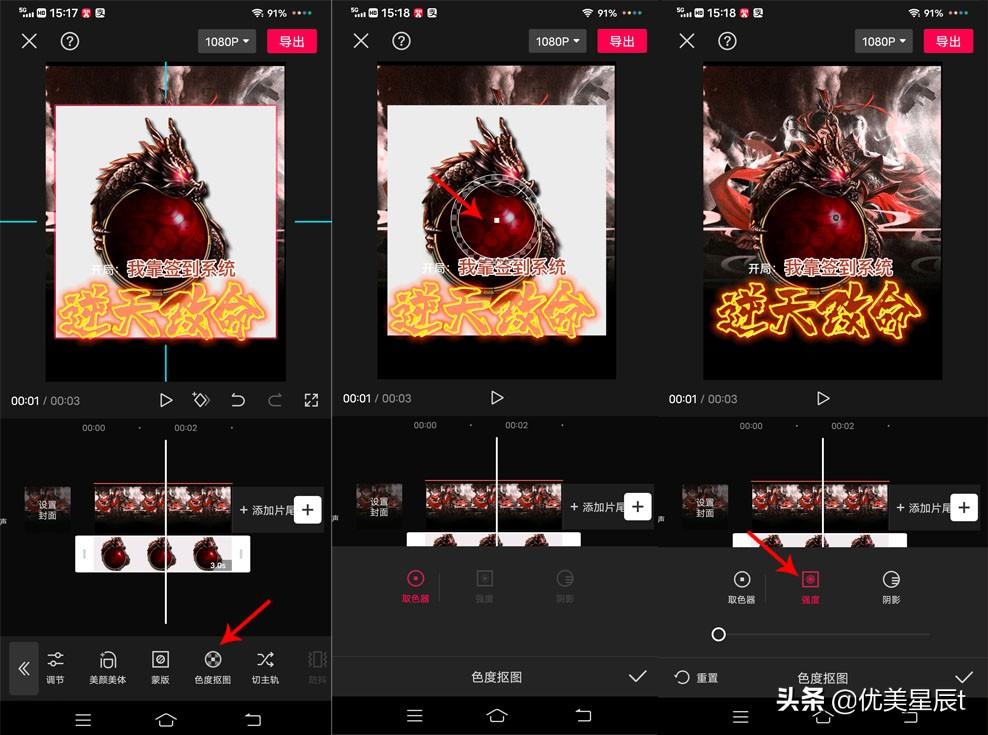Tap the plus add-clip button in right screen
The width and height of the screenshot is (988, 735).
(964, 507)
